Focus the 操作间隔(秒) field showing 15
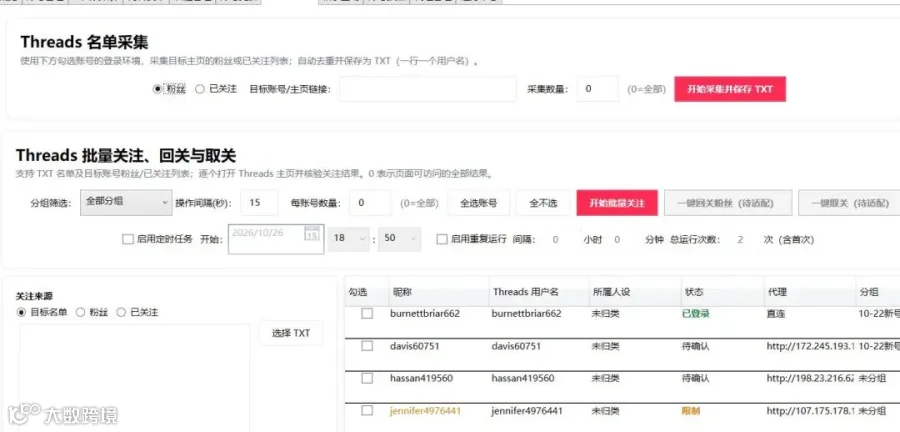The image size is (900, 432). (x=259, y=203)
